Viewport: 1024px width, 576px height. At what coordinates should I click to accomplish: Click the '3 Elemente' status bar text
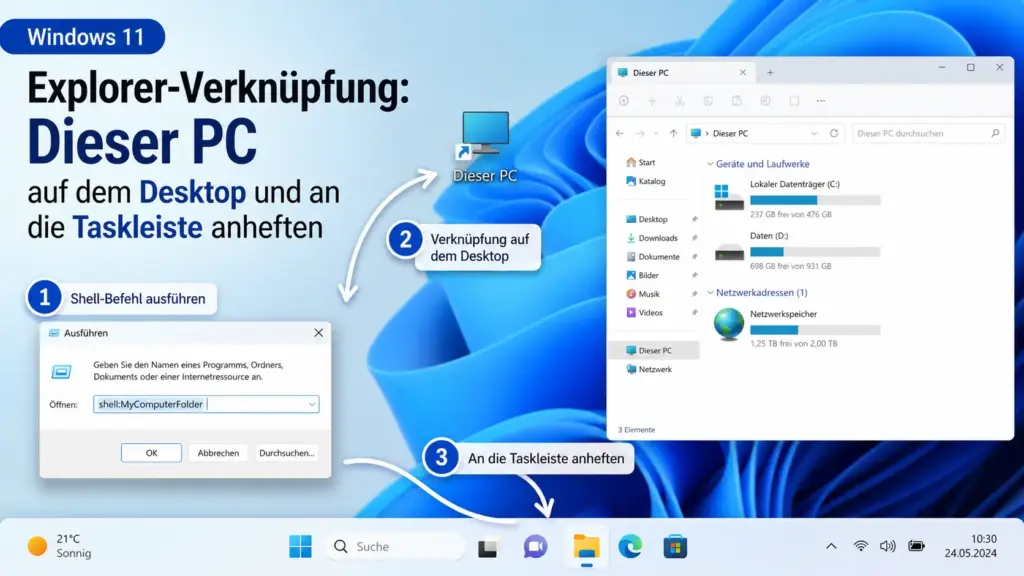click(x=636, y=430)
